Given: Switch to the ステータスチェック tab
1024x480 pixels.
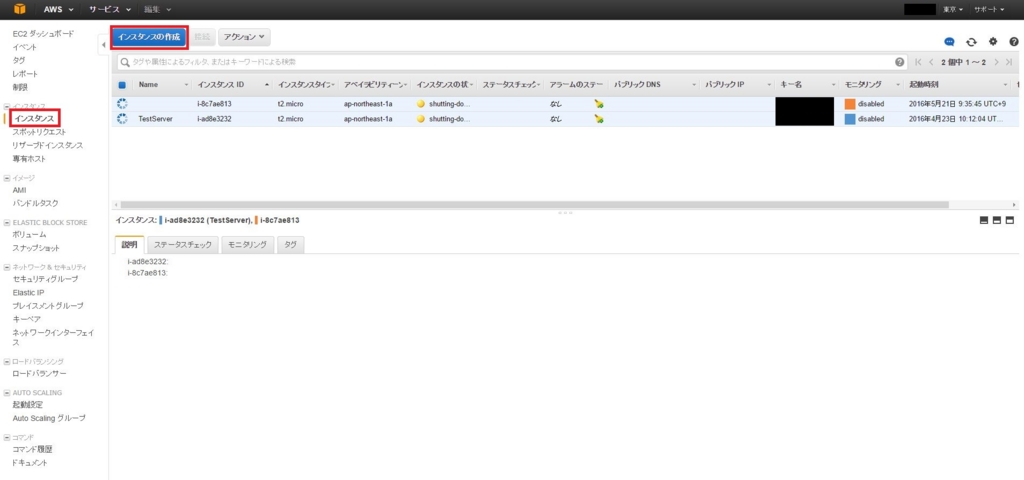Looking at the screenshot, I should [x=183, y=245].
